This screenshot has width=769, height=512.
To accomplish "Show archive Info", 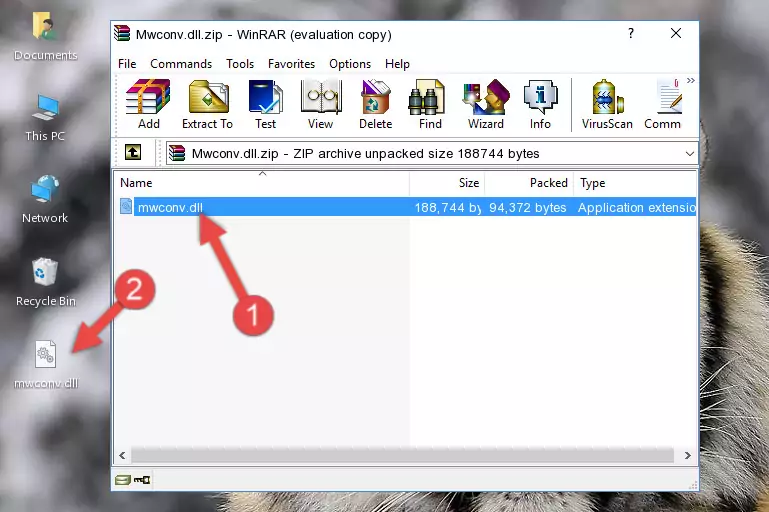I will point(540,104).
